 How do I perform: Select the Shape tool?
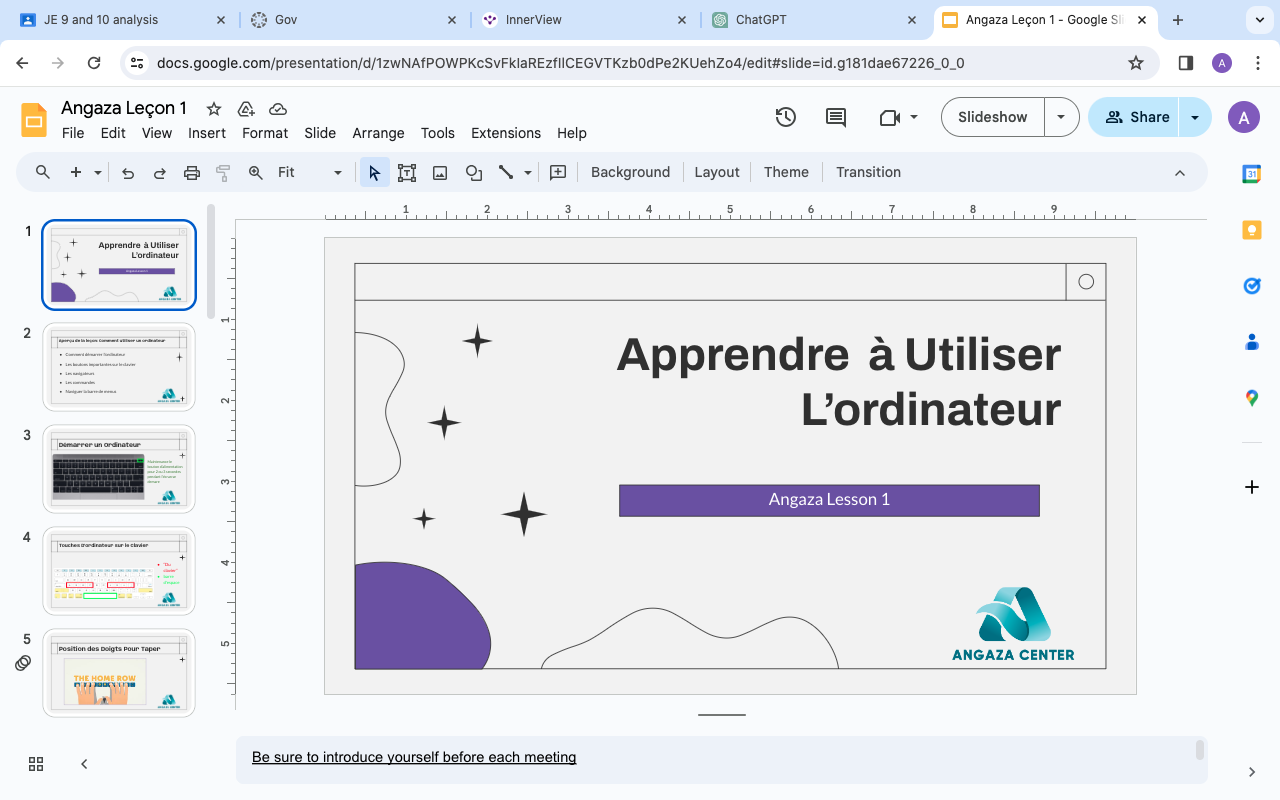474,172
